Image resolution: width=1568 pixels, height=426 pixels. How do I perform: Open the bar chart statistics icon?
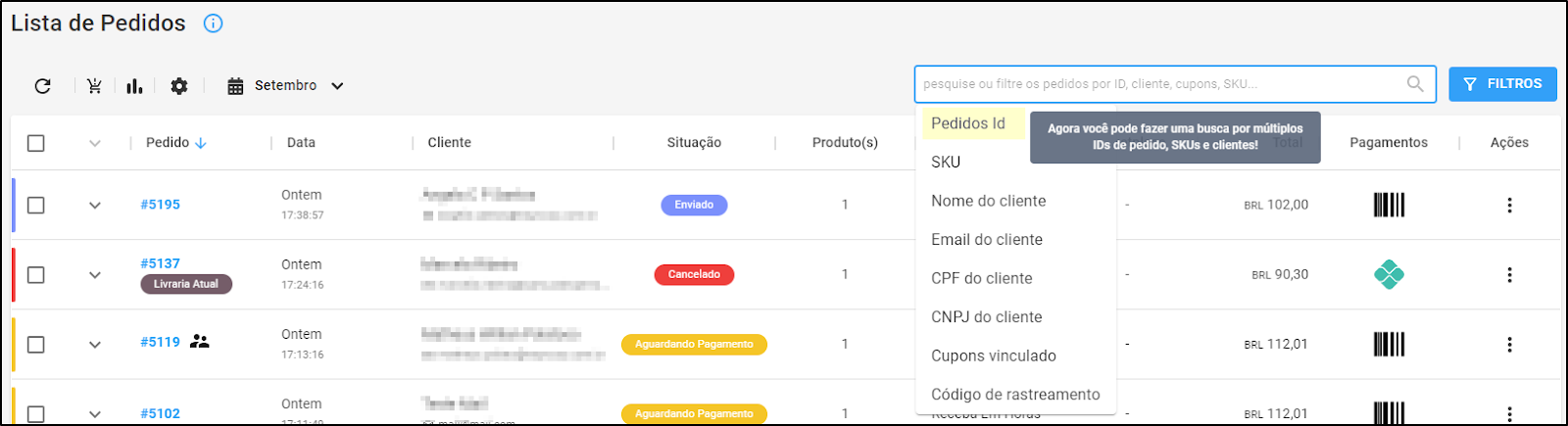point(134,86)
